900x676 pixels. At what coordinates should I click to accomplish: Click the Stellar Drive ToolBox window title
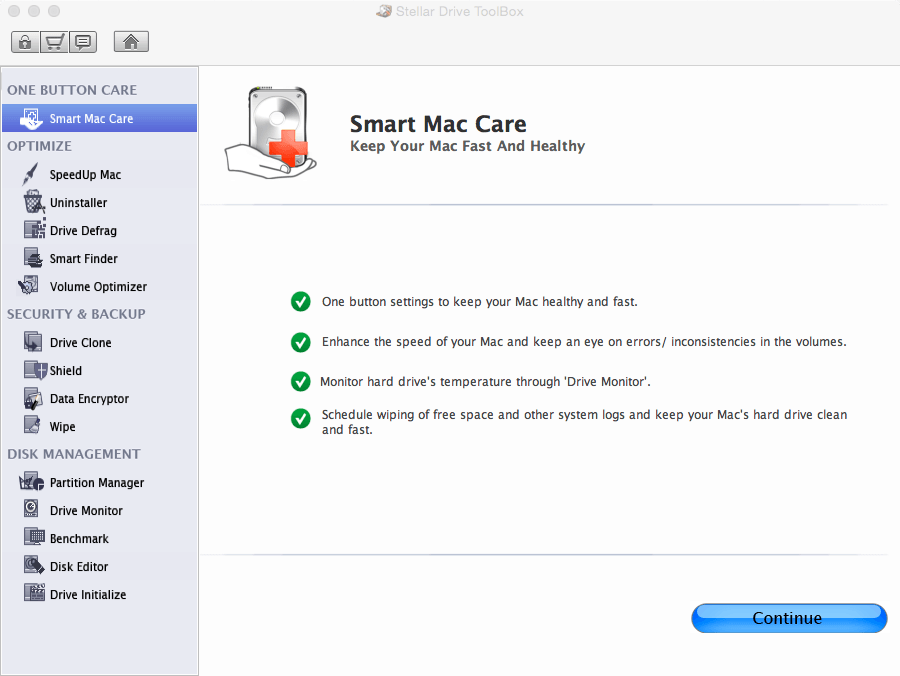point(459,11)
